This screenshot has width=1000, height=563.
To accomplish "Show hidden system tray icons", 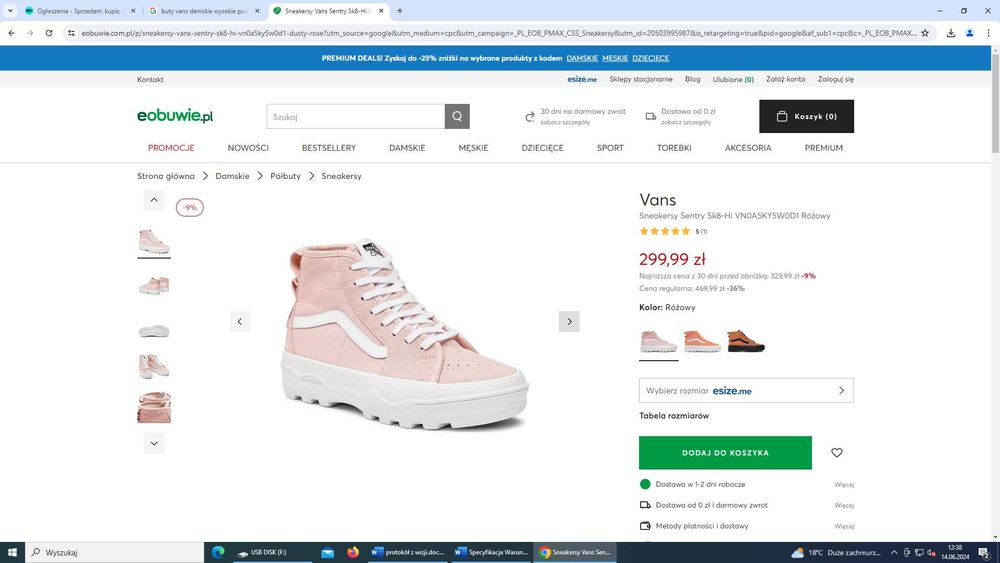I will pos(894,552).
